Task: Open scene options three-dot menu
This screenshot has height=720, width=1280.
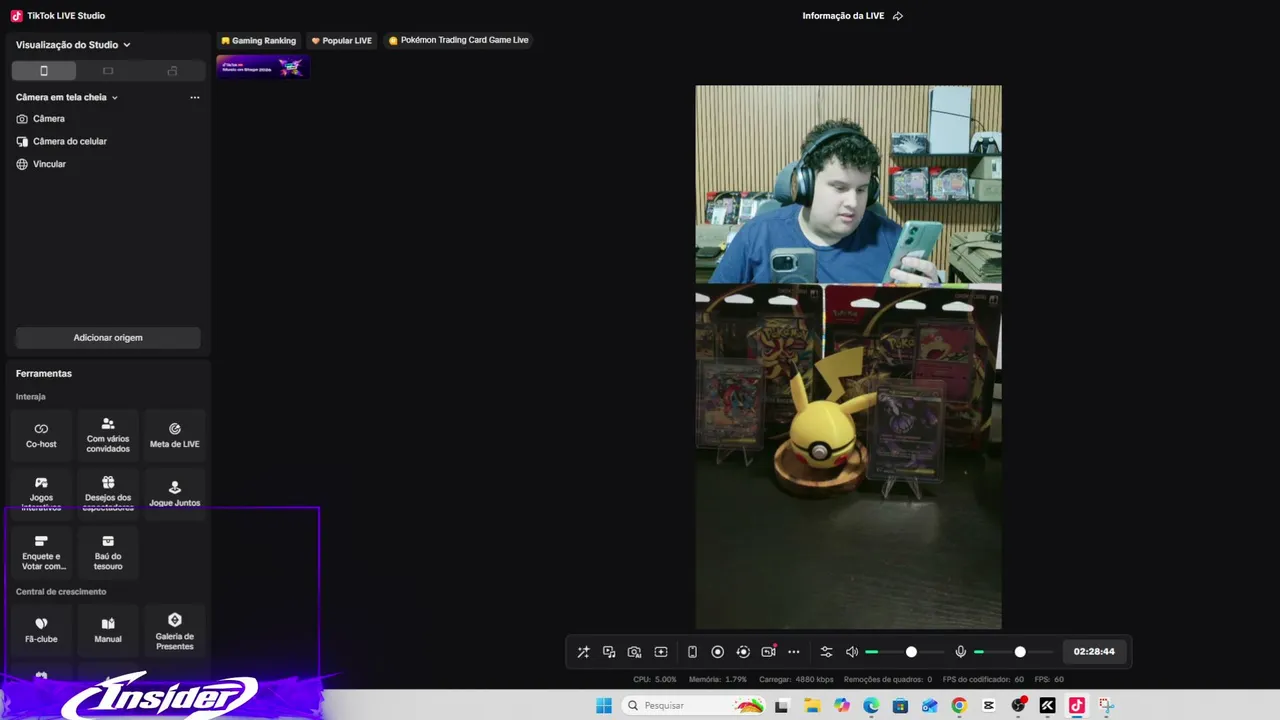Action: 195,98
